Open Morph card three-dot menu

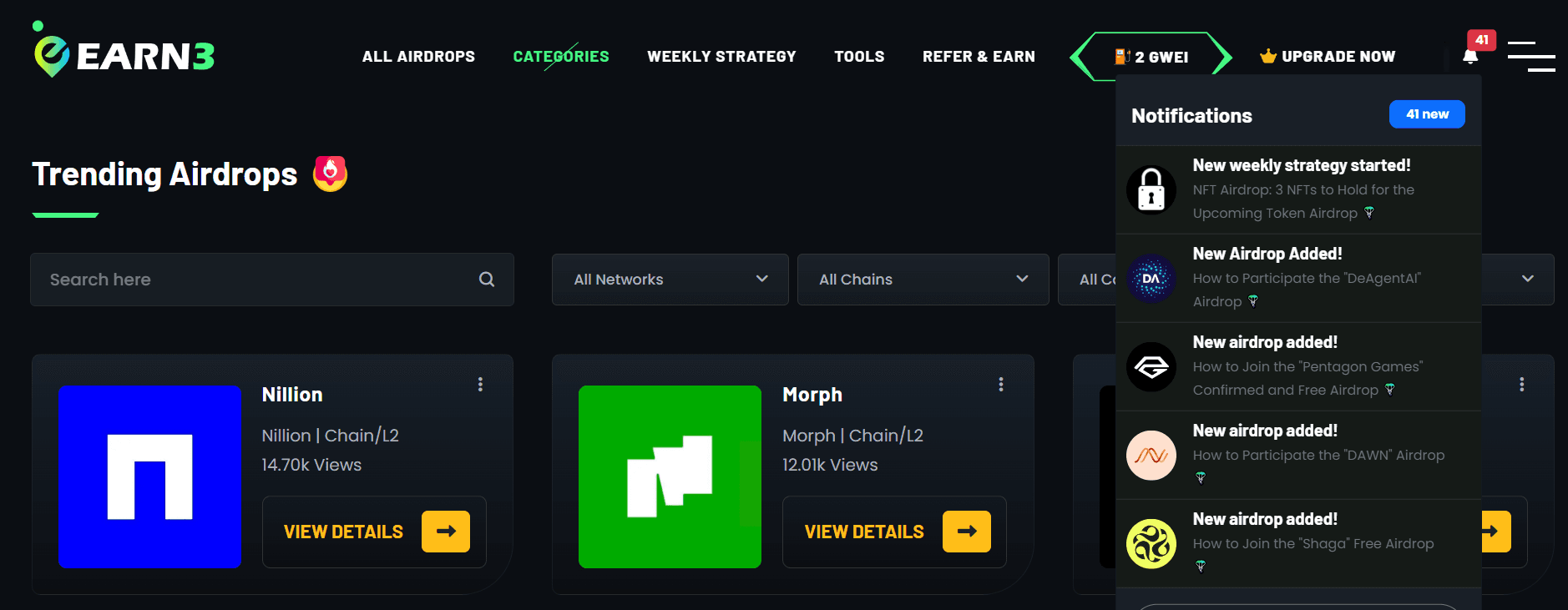coord(1001,384)
